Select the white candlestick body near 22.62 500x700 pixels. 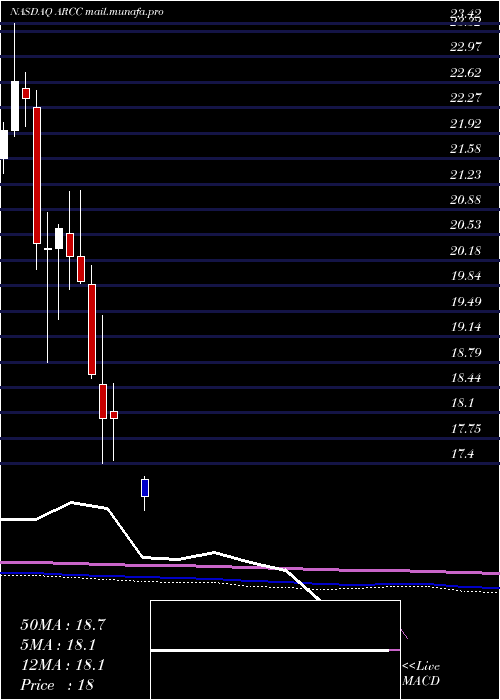pyautogui.click(x=15, y=106)
